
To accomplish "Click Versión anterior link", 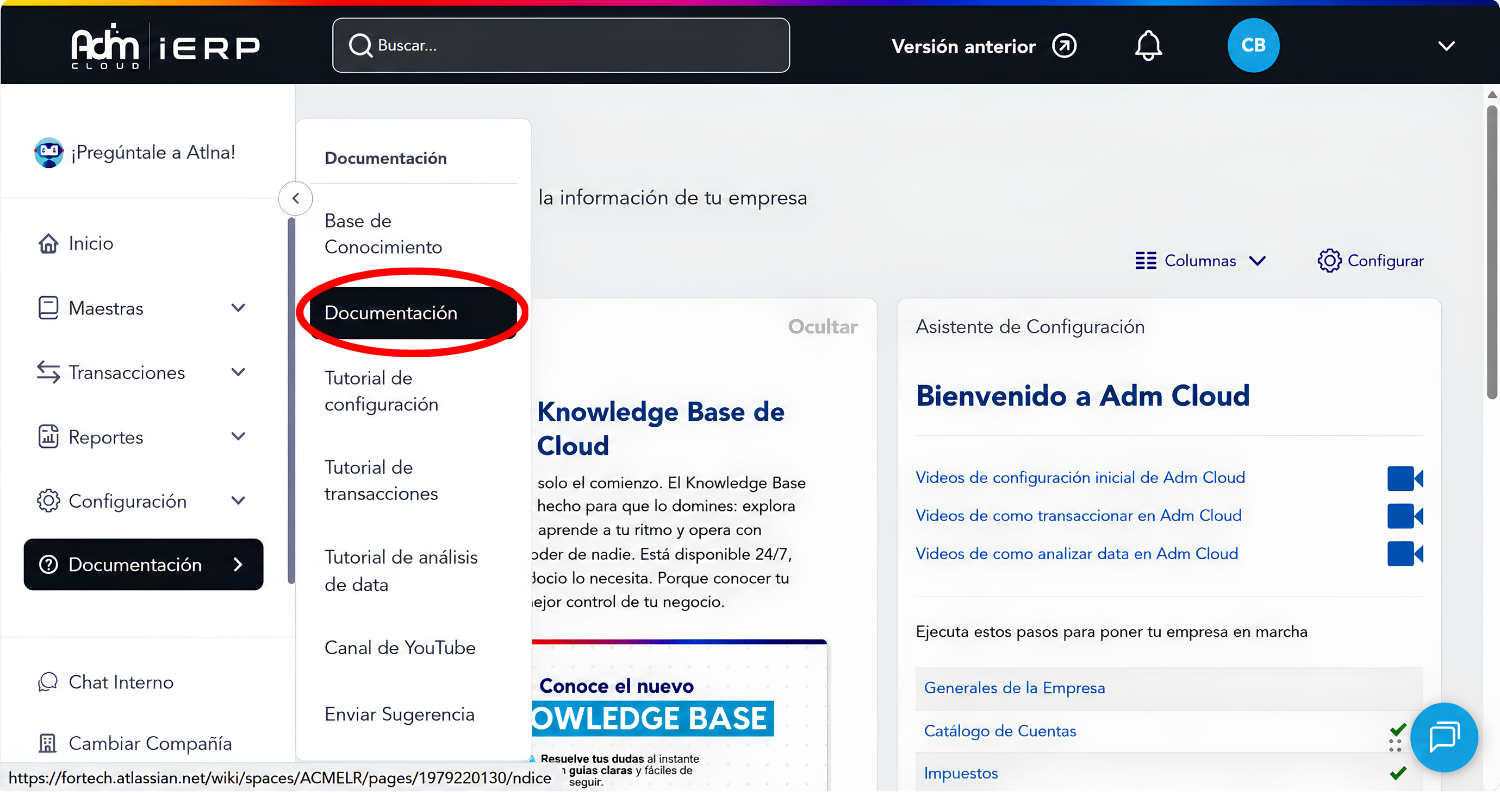I will click(964, 46).
